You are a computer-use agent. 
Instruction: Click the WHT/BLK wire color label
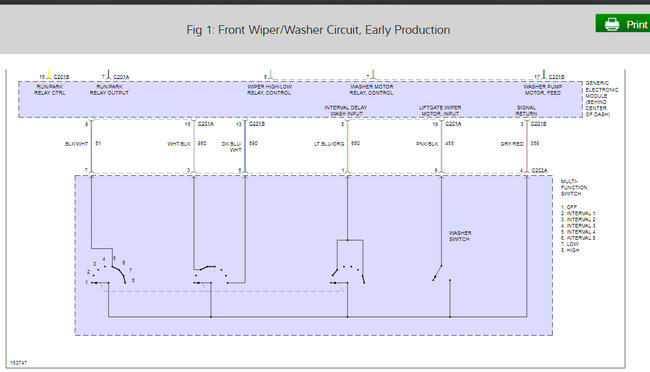click(179, 144)
